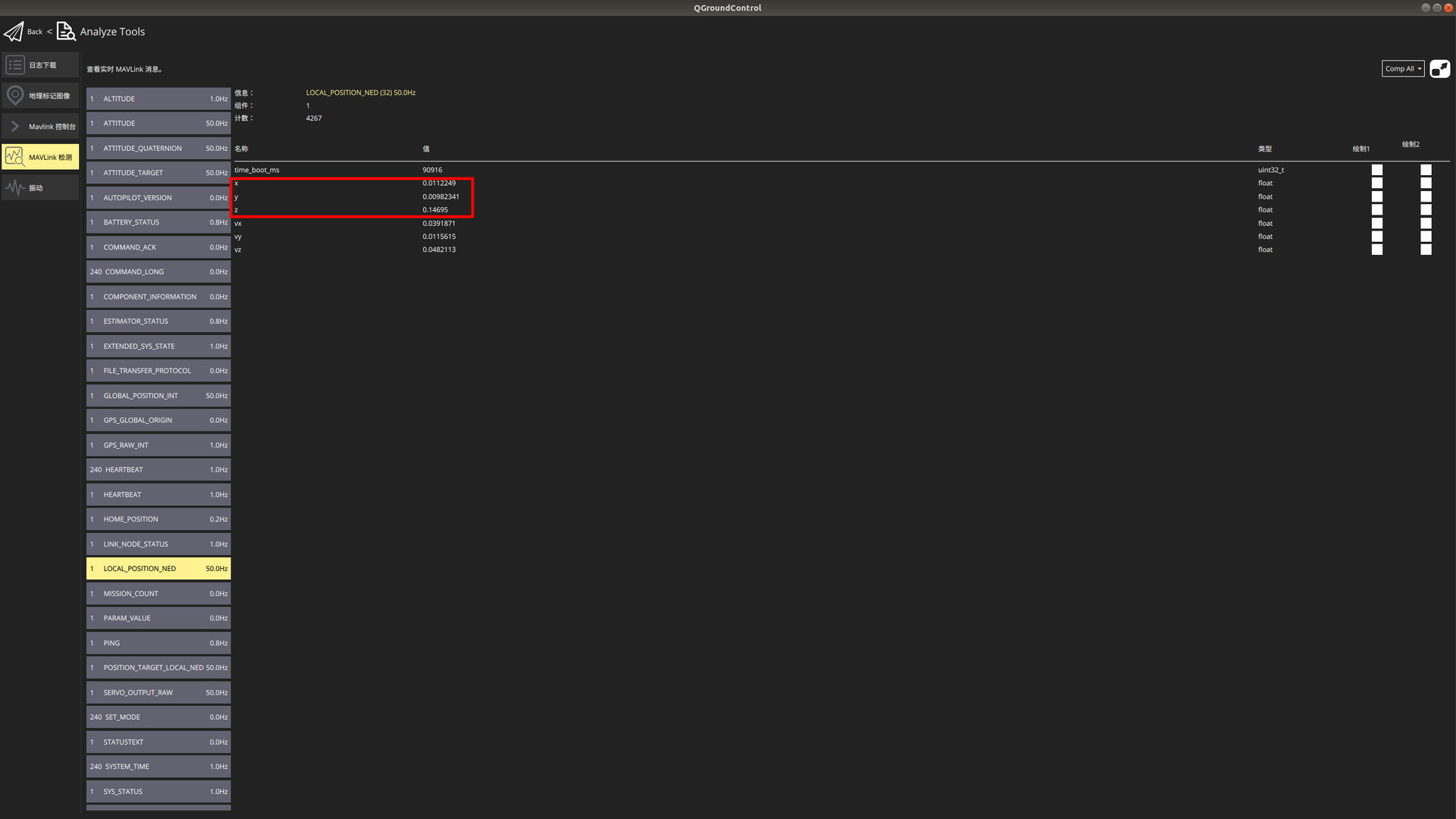Check 绘制2 box for time_boot_ms
This screenshot has height=819, width=1456.
click(1426, 170)
